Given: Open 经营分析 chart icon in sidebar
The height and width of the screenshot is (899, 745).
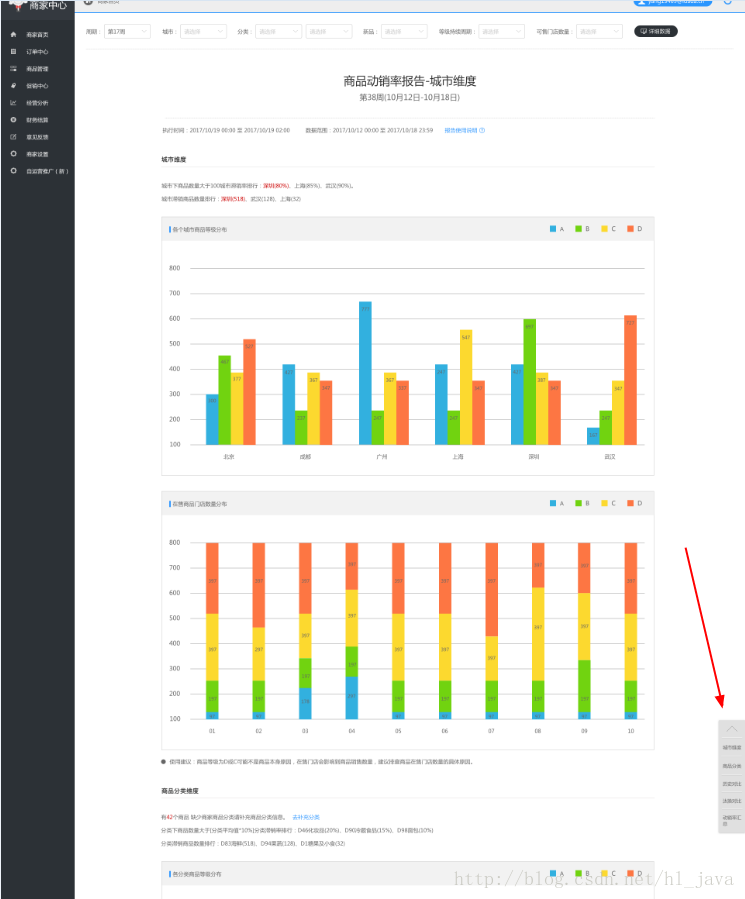Looking at the screenshot, I should click(13, 103).
